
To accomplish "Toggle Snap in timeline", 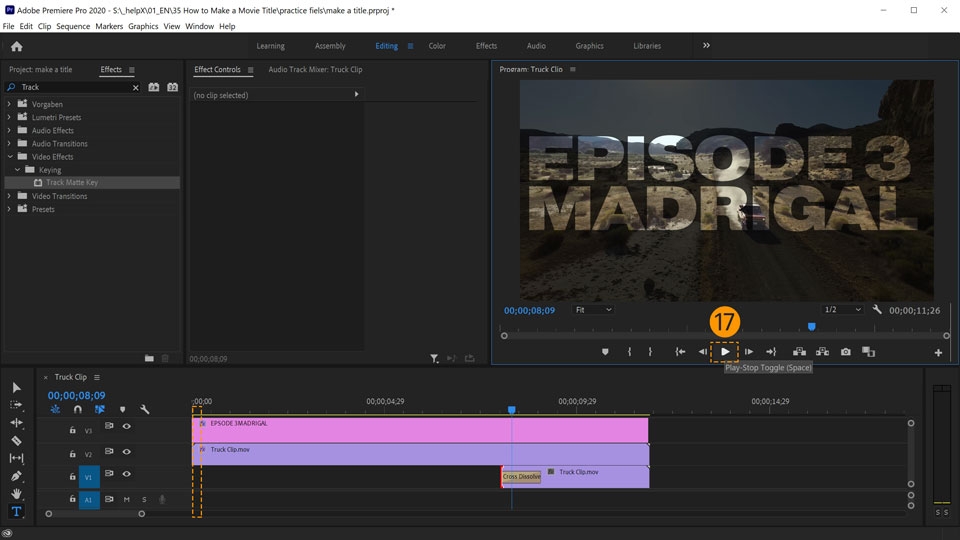I will tap(77, 409).
